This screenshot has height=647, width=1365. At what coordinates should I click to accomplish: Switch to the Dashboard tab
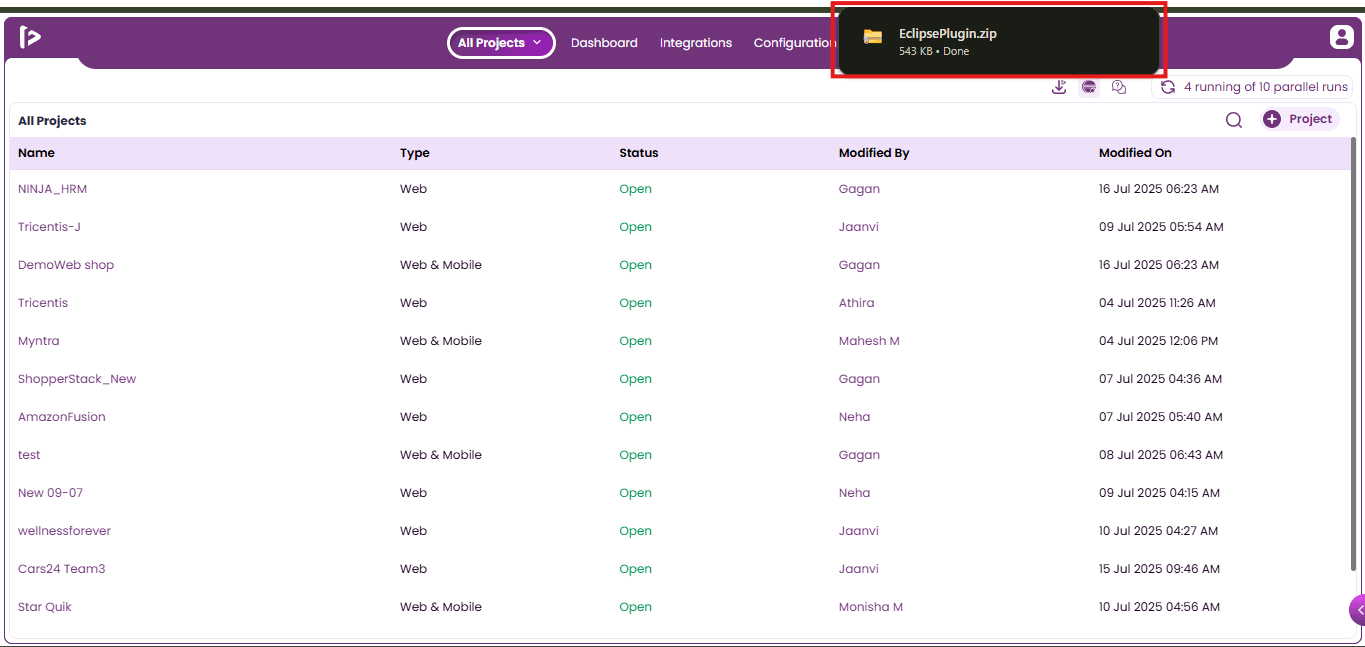[604, 43]
